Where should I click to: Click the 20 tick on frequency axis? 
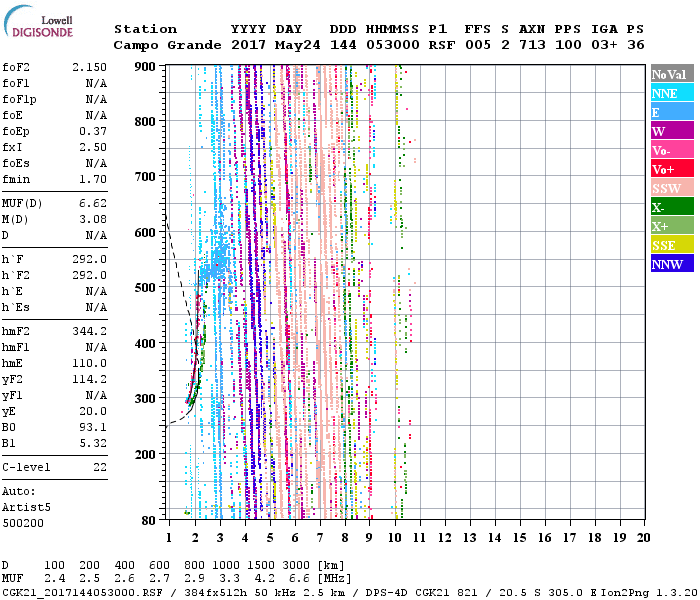coord(642,538)
